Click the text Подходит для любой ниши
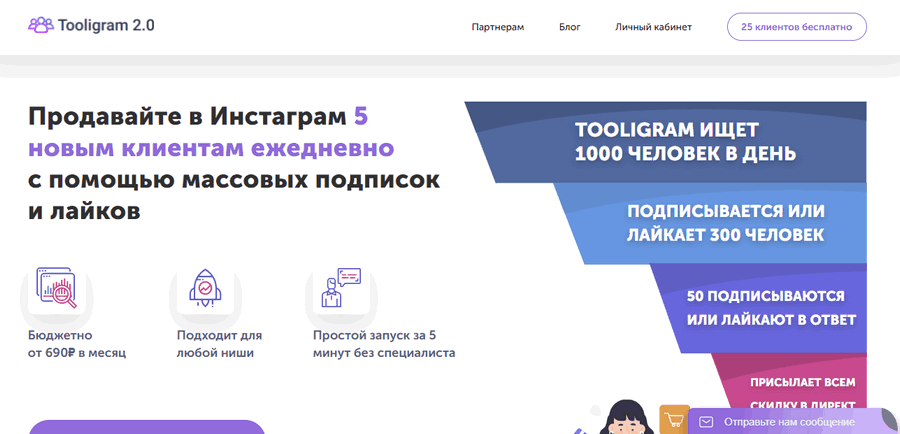Viewport: 900px width, 434px height. 219,344
